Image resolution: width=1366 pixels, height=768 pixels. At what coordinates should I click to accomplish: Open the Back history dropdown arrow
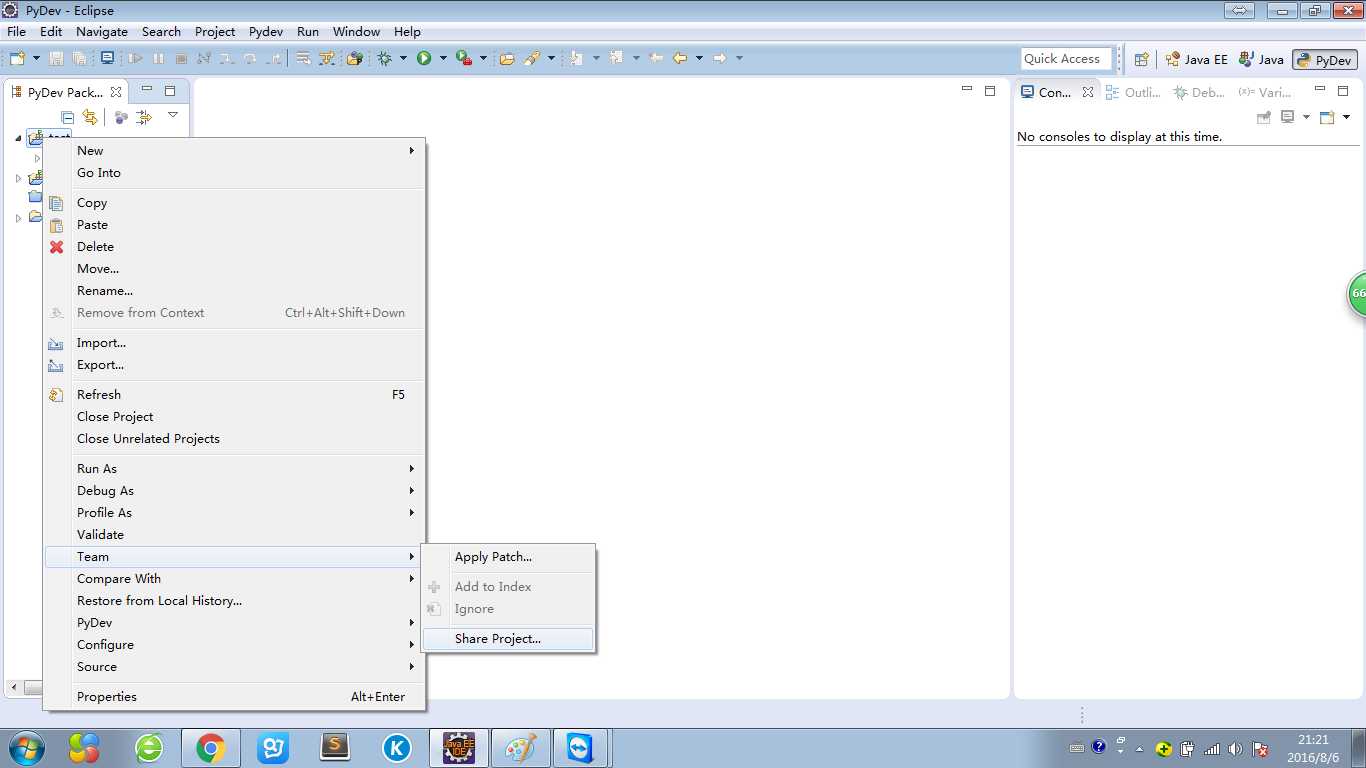(699, 59)
